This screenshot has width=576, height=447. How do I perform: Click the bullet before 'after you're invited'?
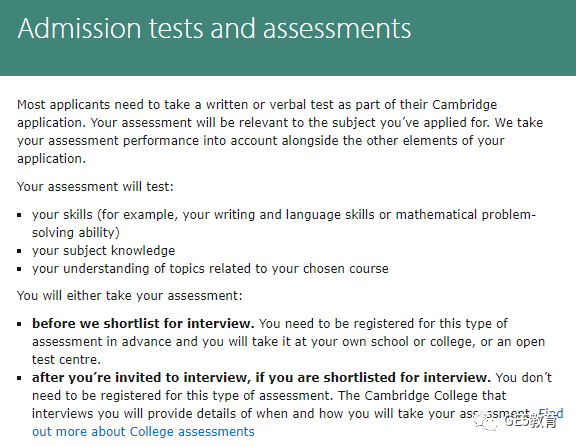click(x=19, y=378)
